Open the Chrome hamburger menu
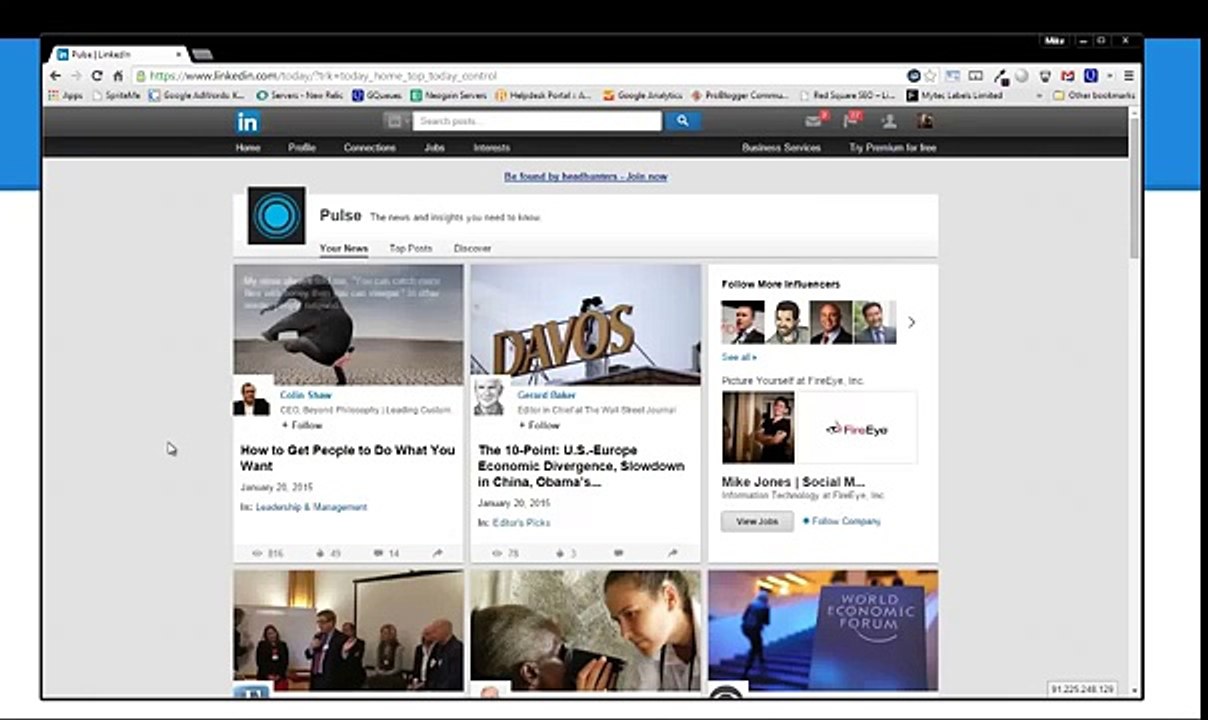The width and height of the screenshot is (1208, 720). [x=1129, y=76]
